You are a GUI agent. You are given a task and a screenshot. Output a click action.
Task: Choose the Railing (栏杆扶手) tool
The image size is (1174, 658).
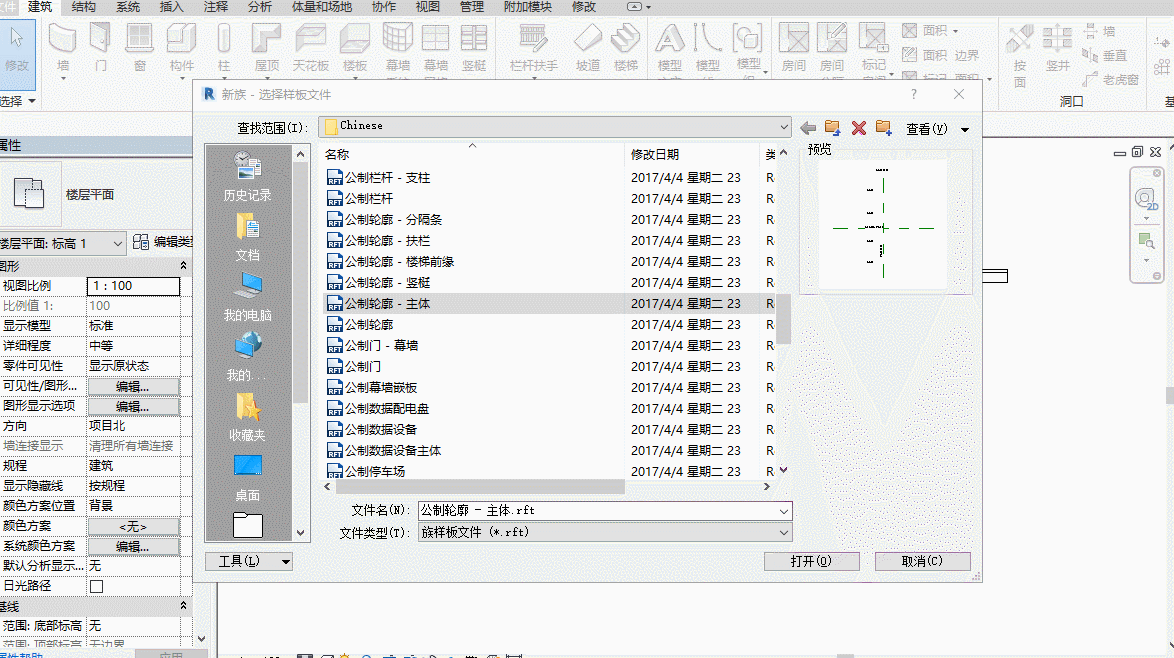pyautogui.click(x=533, y=46)
